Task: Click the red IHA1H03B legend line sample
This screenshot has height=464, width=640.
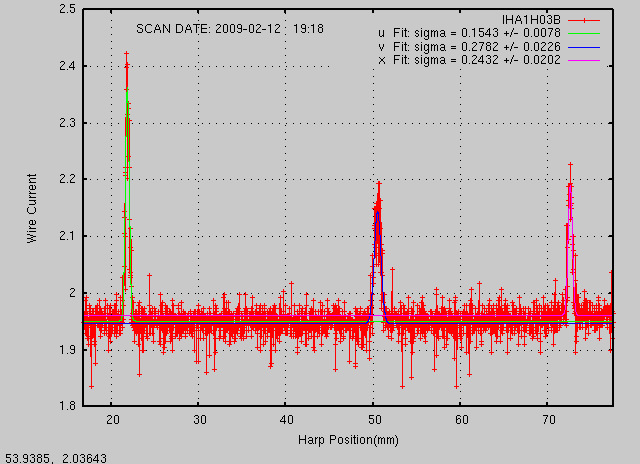Action: [x=584, y=20]
